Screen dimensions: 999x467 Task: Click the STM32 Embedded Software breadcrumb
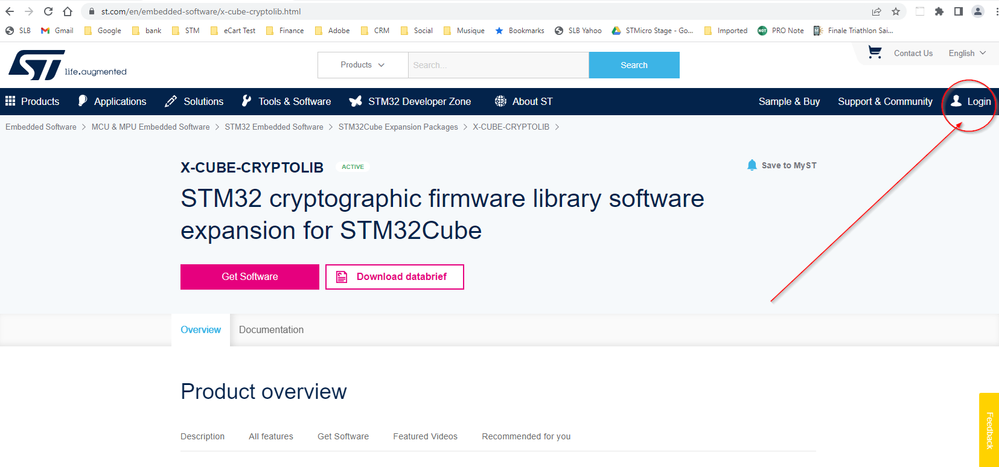[x=274, y=127]
